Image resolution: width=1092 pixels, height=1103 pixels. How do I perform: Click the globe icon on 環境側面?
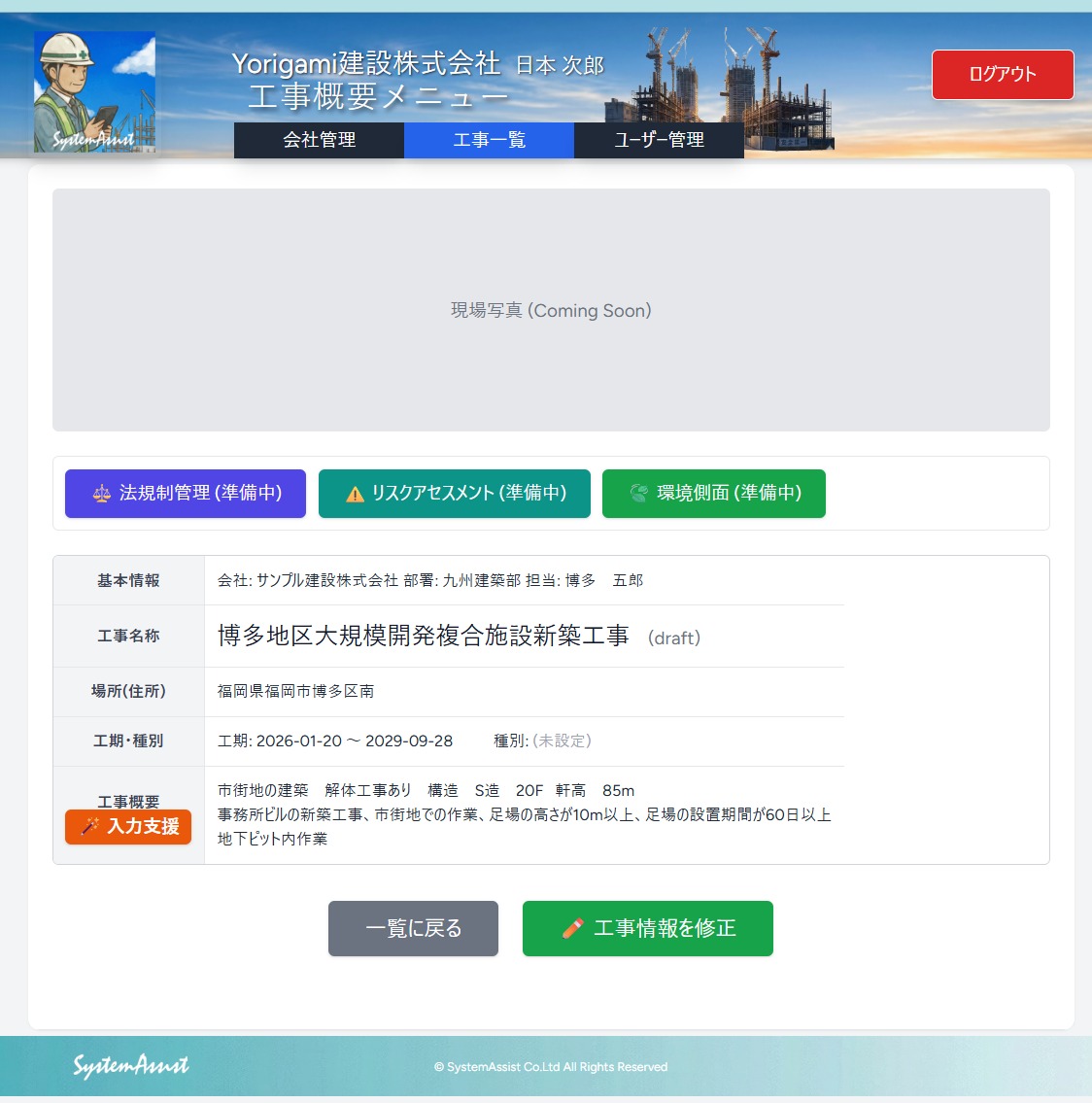638,494
